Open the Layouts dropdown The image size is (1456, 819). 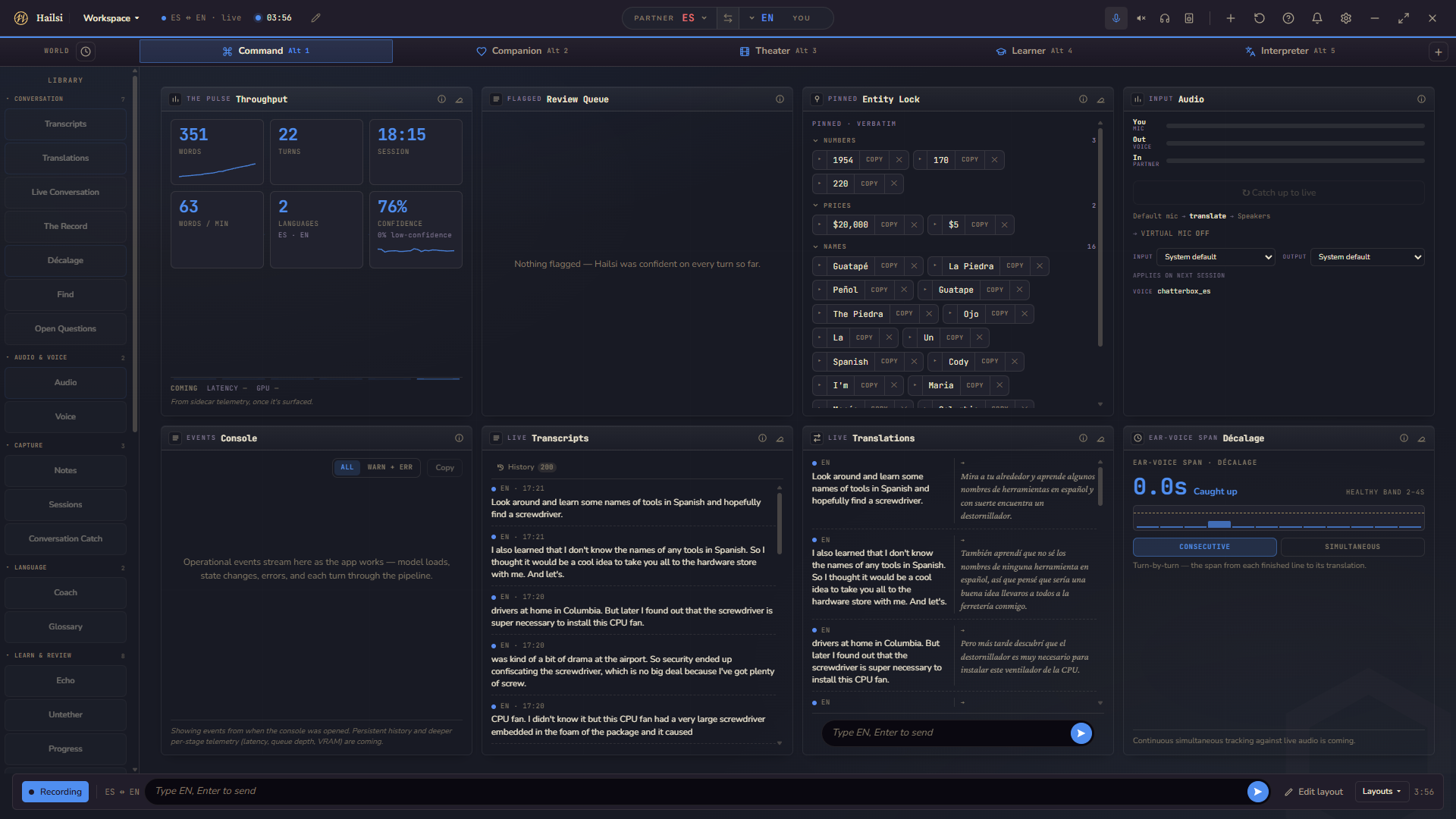pyautogui.click(x=1381, y=792)
